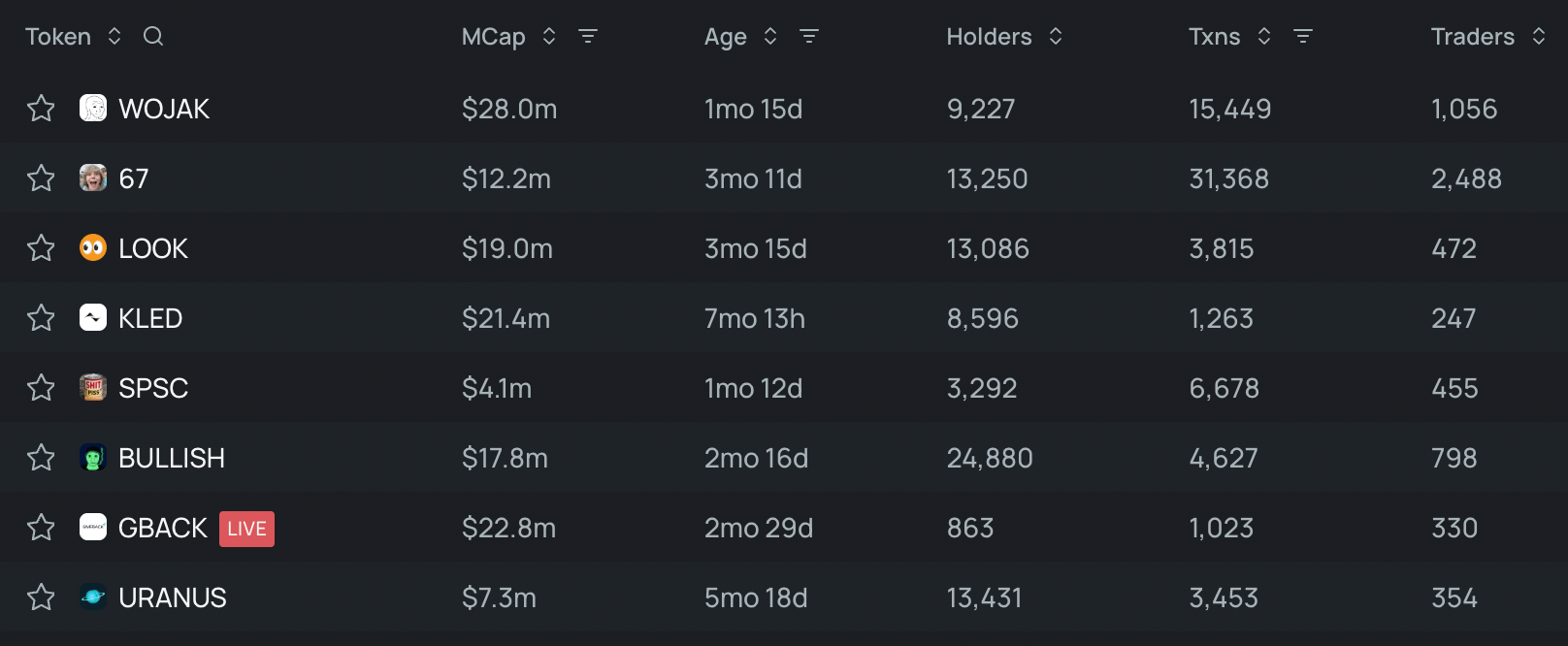Image resolution: width=1568 pixels, height=646 pixels.
Task: Sort by Token column arrows
Action: (x=114, y=37)
